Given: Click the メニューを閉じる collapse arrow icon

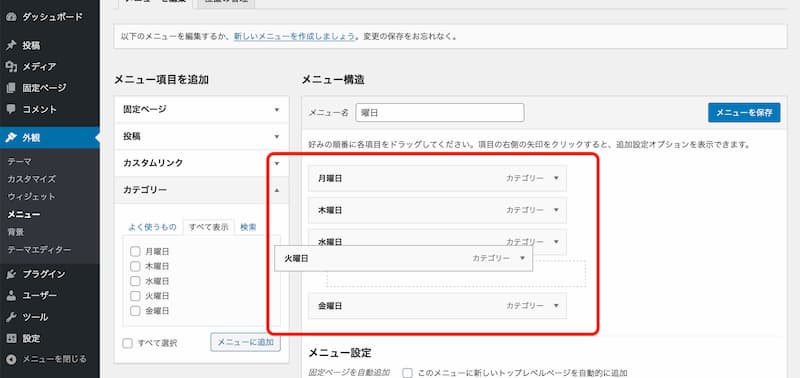Looking at the screenshot, I should pyautogui.click(x=11, y=359).
